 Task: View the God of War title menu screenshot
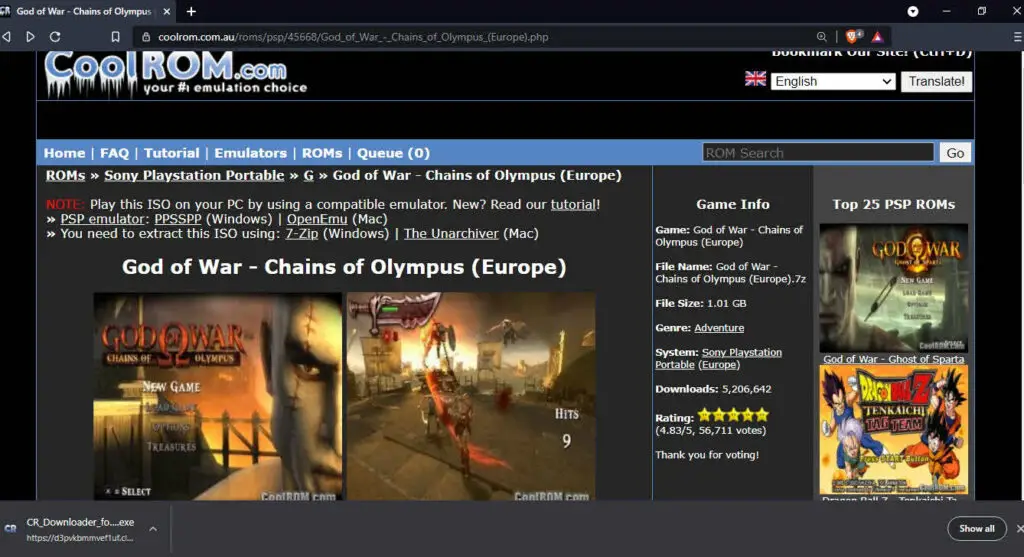217,396
